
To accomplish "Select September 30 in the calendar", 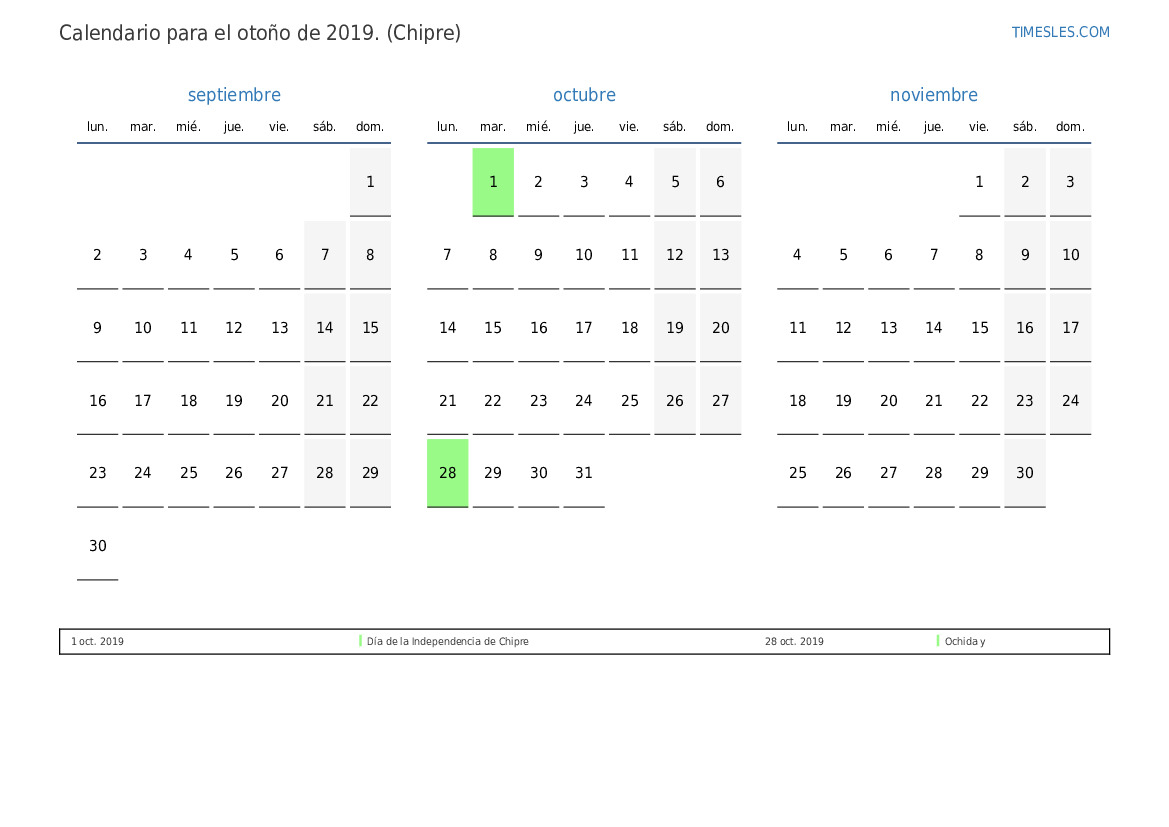I will point(97,546).
